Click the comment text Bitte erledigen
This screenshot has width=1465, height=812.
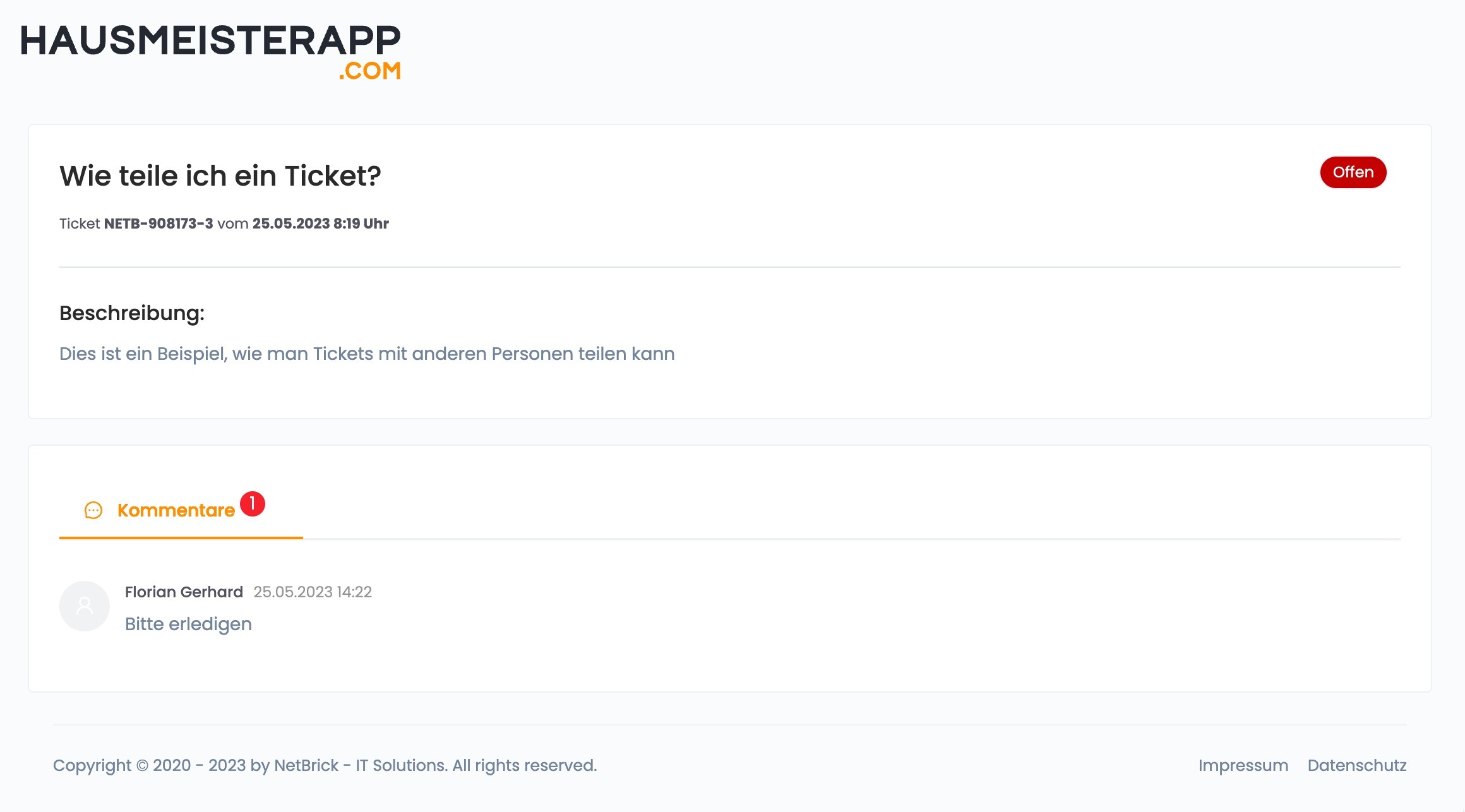coord(188,624)
